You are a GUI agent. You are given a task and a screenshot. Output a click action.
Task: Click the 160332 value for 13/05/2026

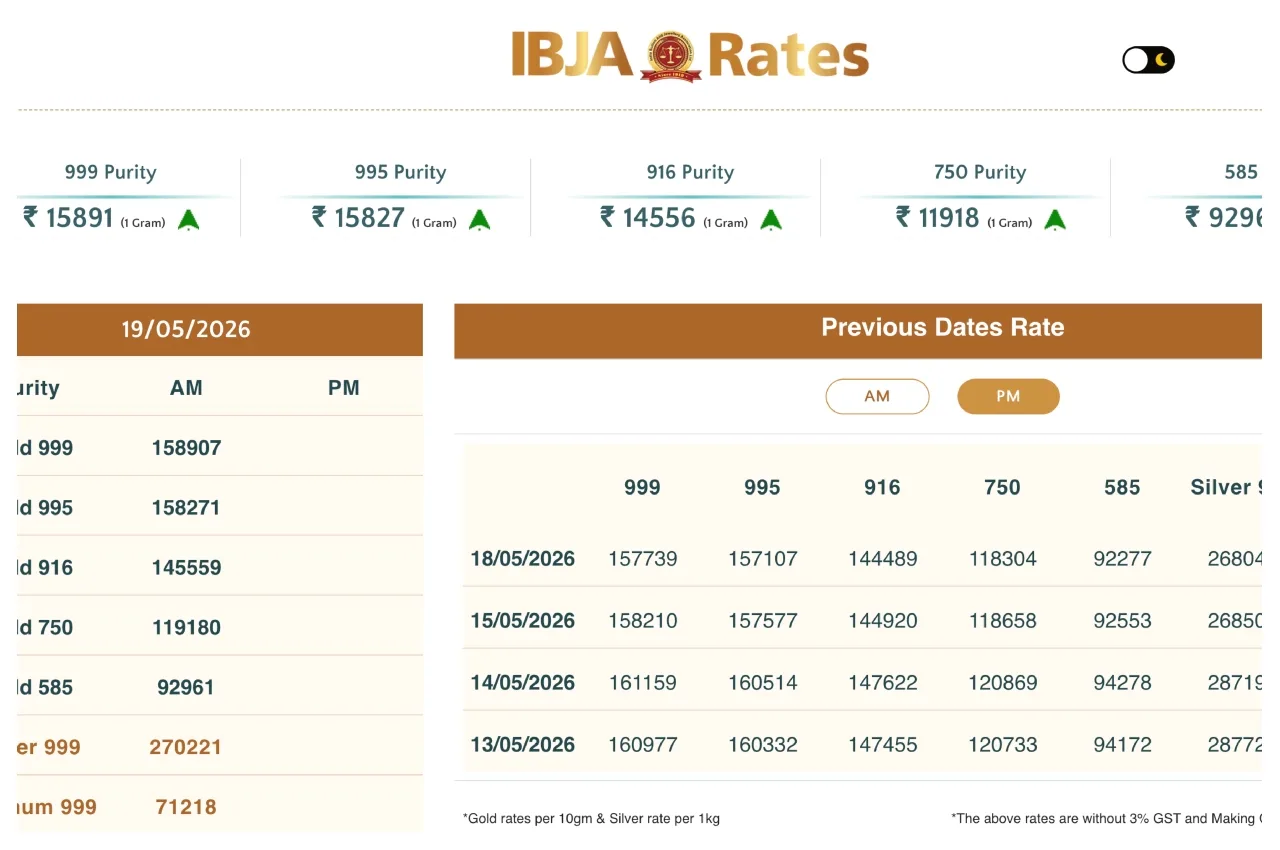coord(763,745)
